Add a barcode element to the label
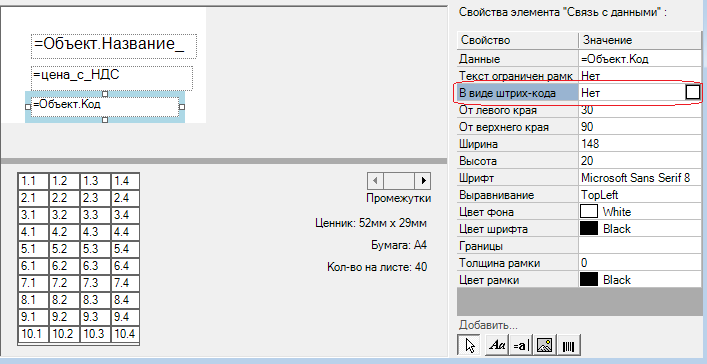This screenshot has width=707, height=364. point(569,345)
